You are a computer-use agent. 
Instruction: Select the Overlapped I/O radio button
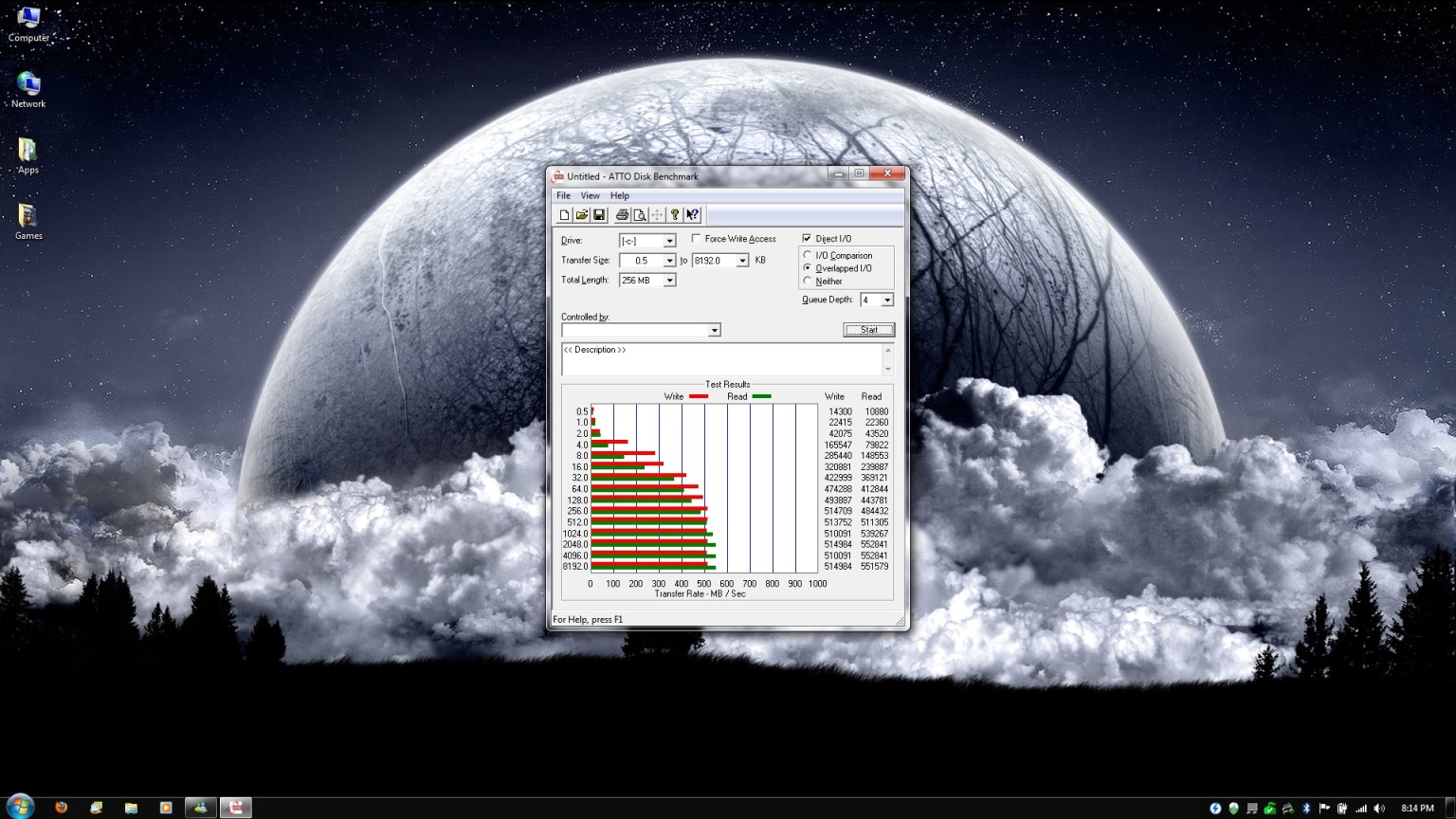click(x=807, y=267)
